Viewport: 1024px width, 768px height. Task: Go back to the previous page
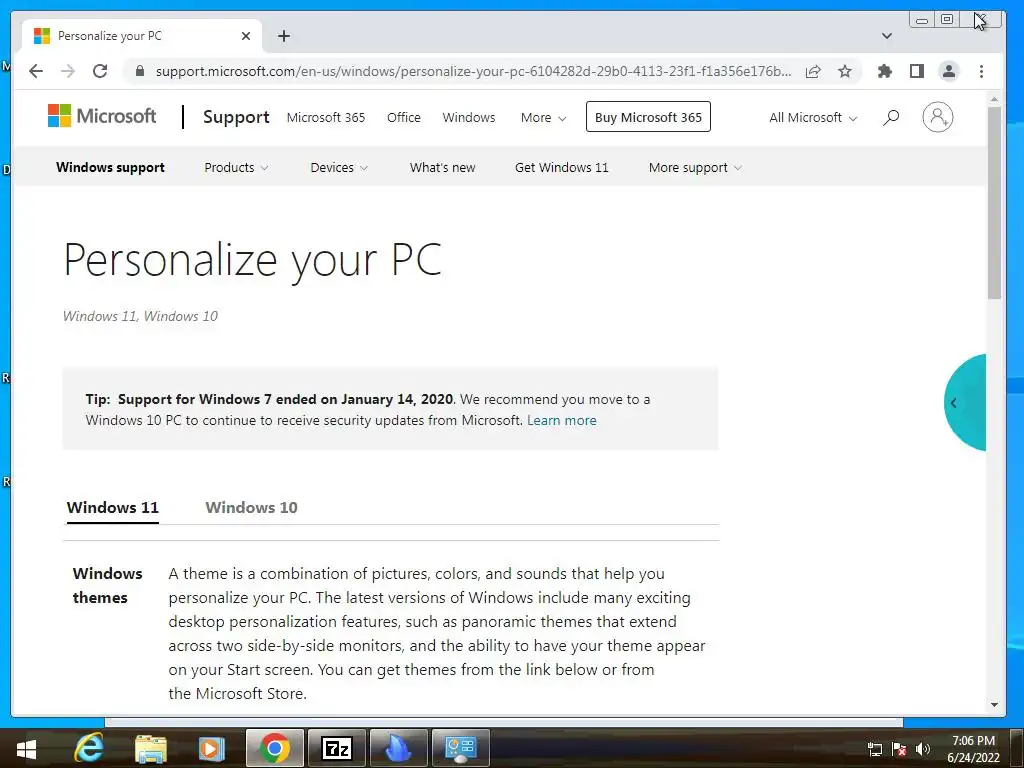(x=36, y=71)
